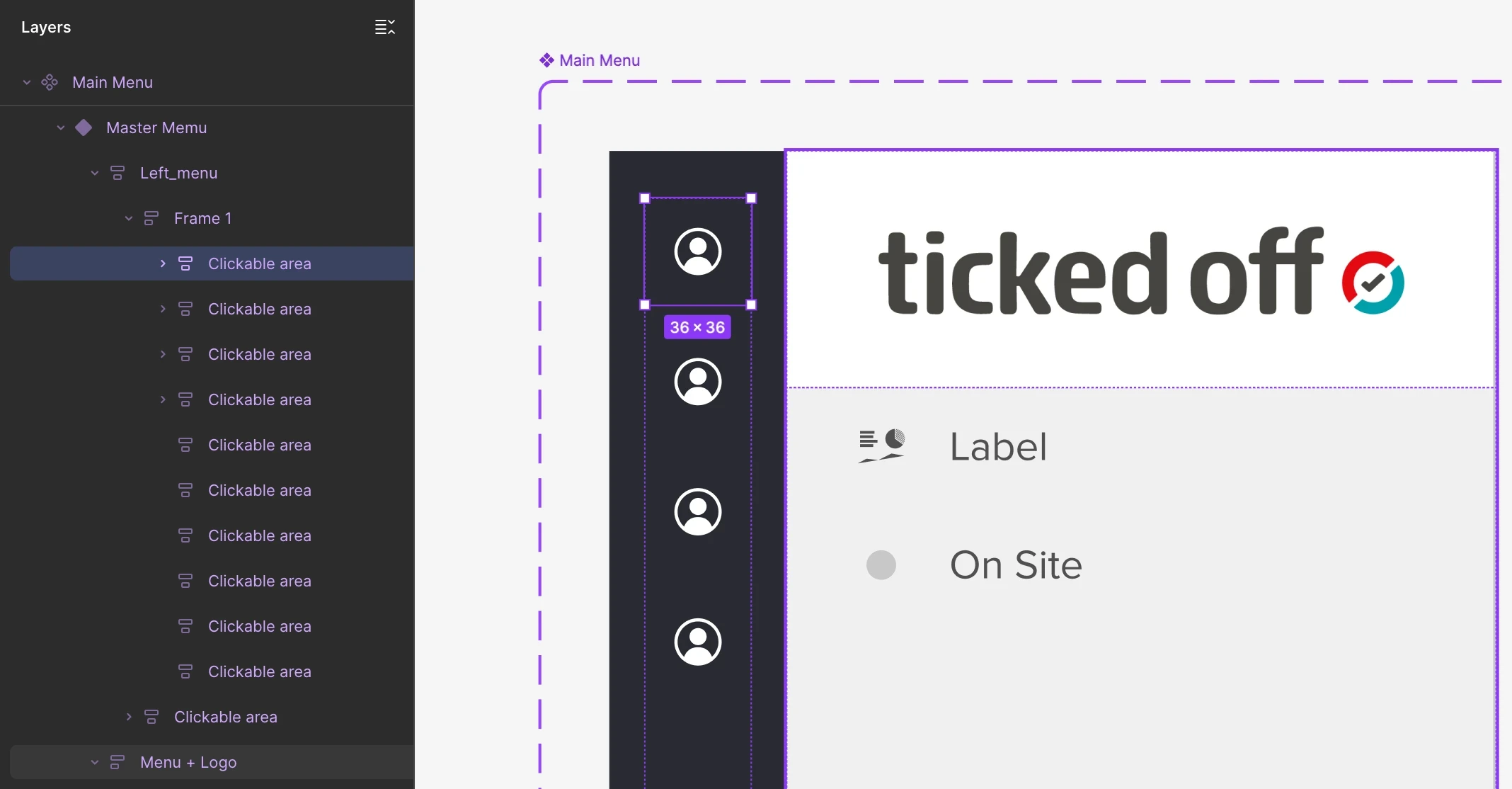
Task: Click the On Site menu text
Action: [1016, 565]
